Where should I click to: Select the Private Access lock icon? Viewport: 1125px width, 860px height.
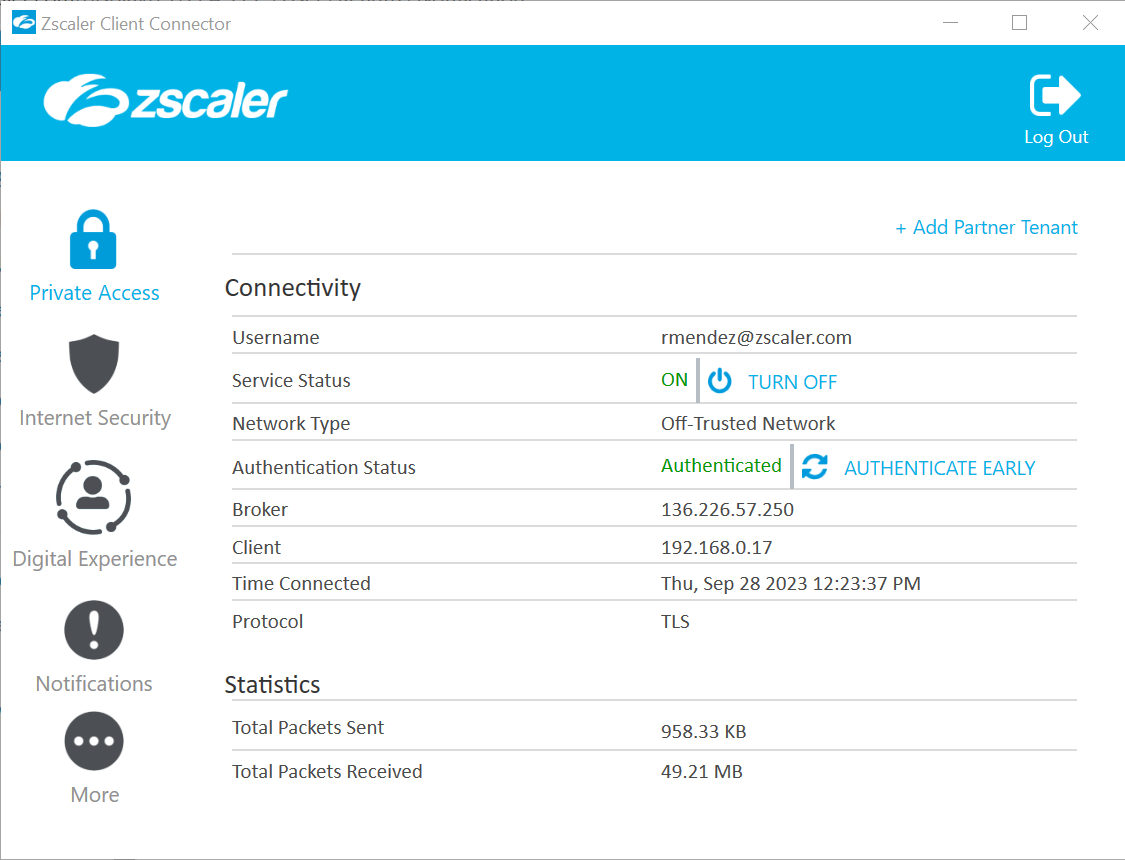94,239
